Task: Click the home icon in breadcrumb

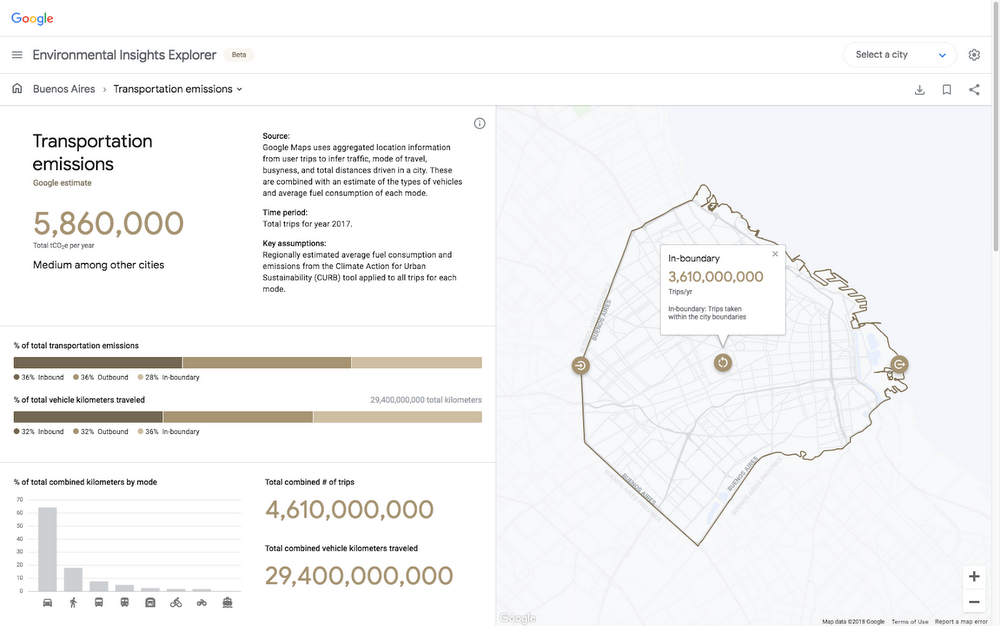Action: [17, 89]
